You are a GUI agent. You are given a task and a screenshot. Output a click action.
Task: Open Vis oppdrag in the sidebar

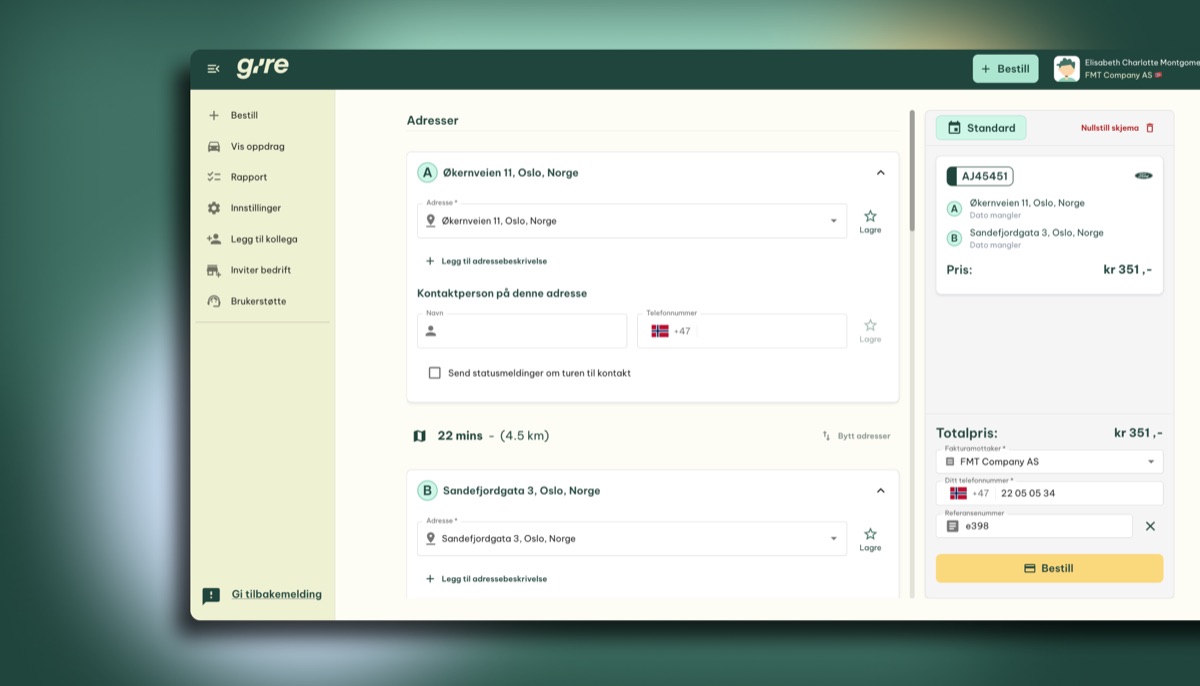(x=257, y=146)
